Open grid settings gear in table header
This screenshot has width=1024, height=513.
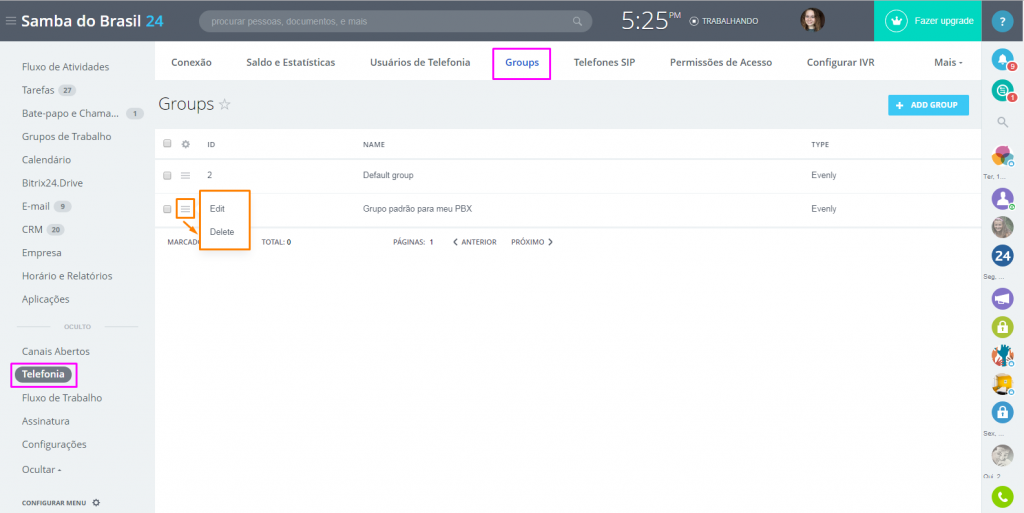(x=185, y=144)
